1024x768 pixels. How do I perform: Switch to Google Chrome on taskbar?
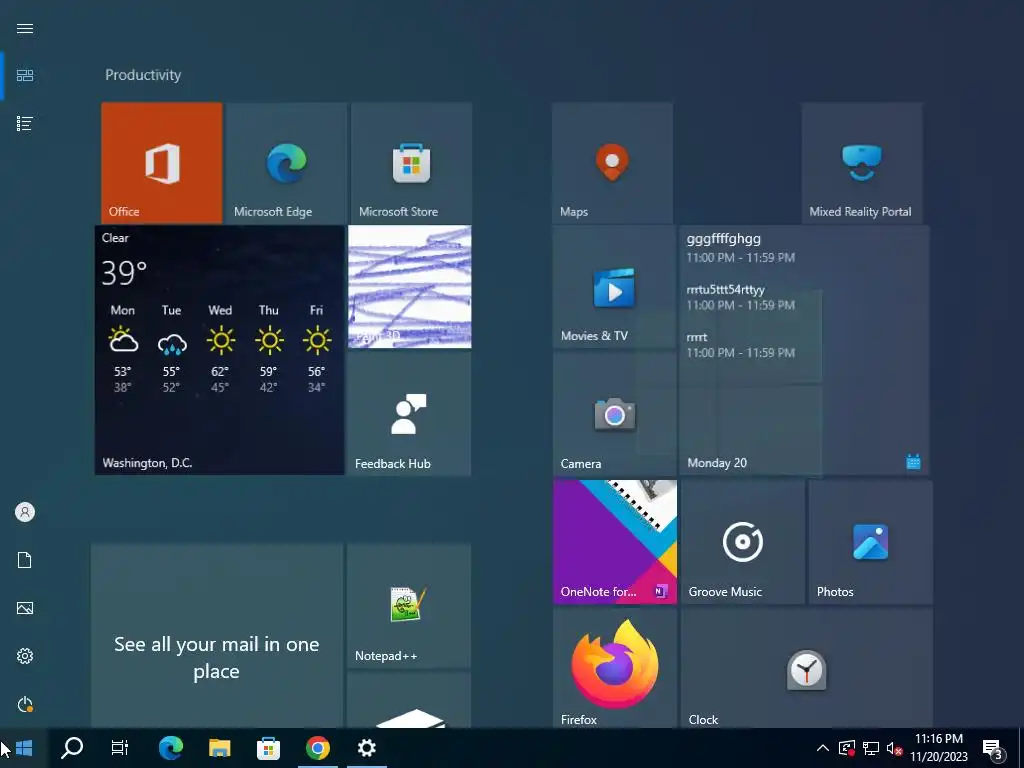click(318, 748)
